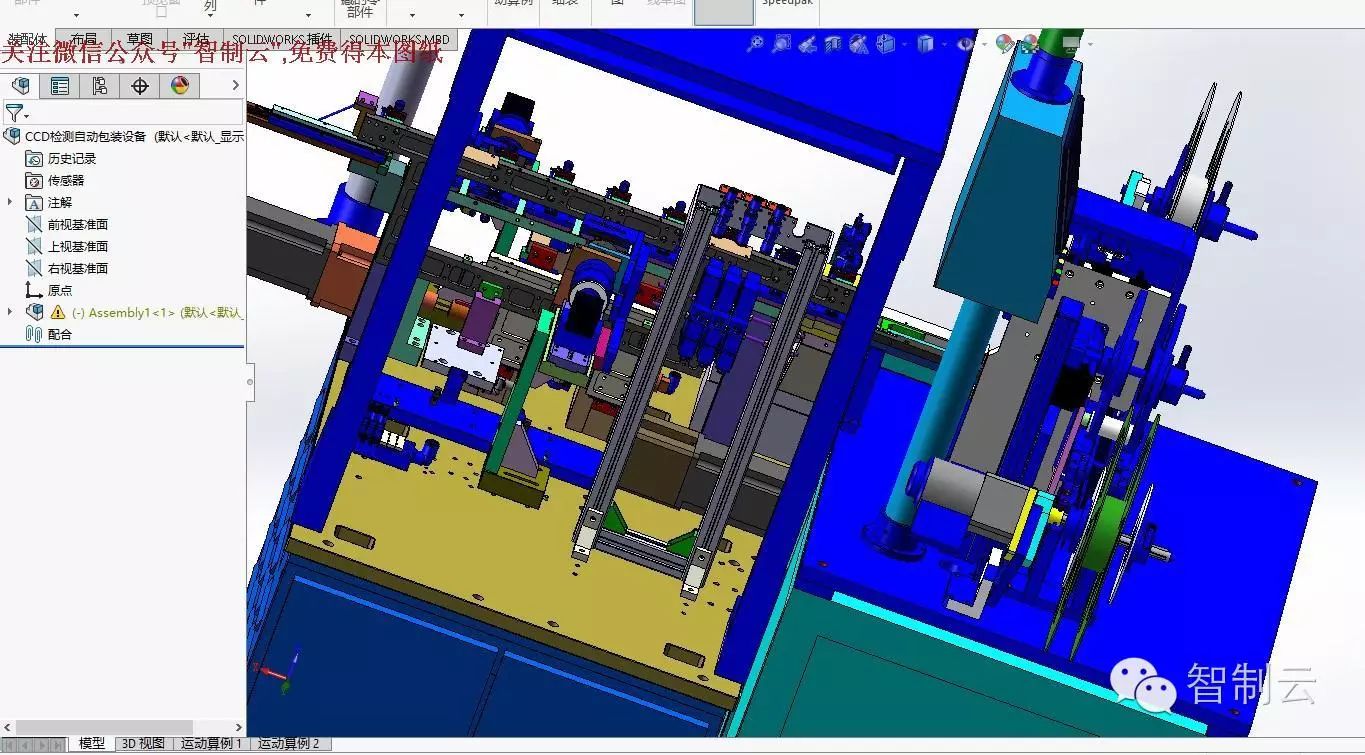Open the 布局 ribbon tab
This screenshot has height=755, width=1365.
84,40
